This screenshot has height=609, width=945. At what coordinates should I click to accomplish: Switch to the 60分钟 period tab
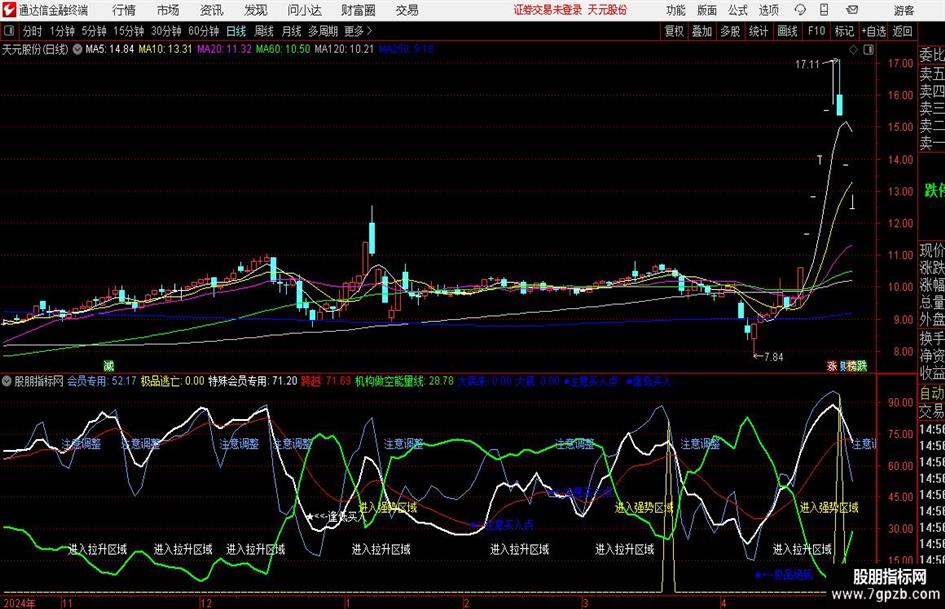point(204,31)
